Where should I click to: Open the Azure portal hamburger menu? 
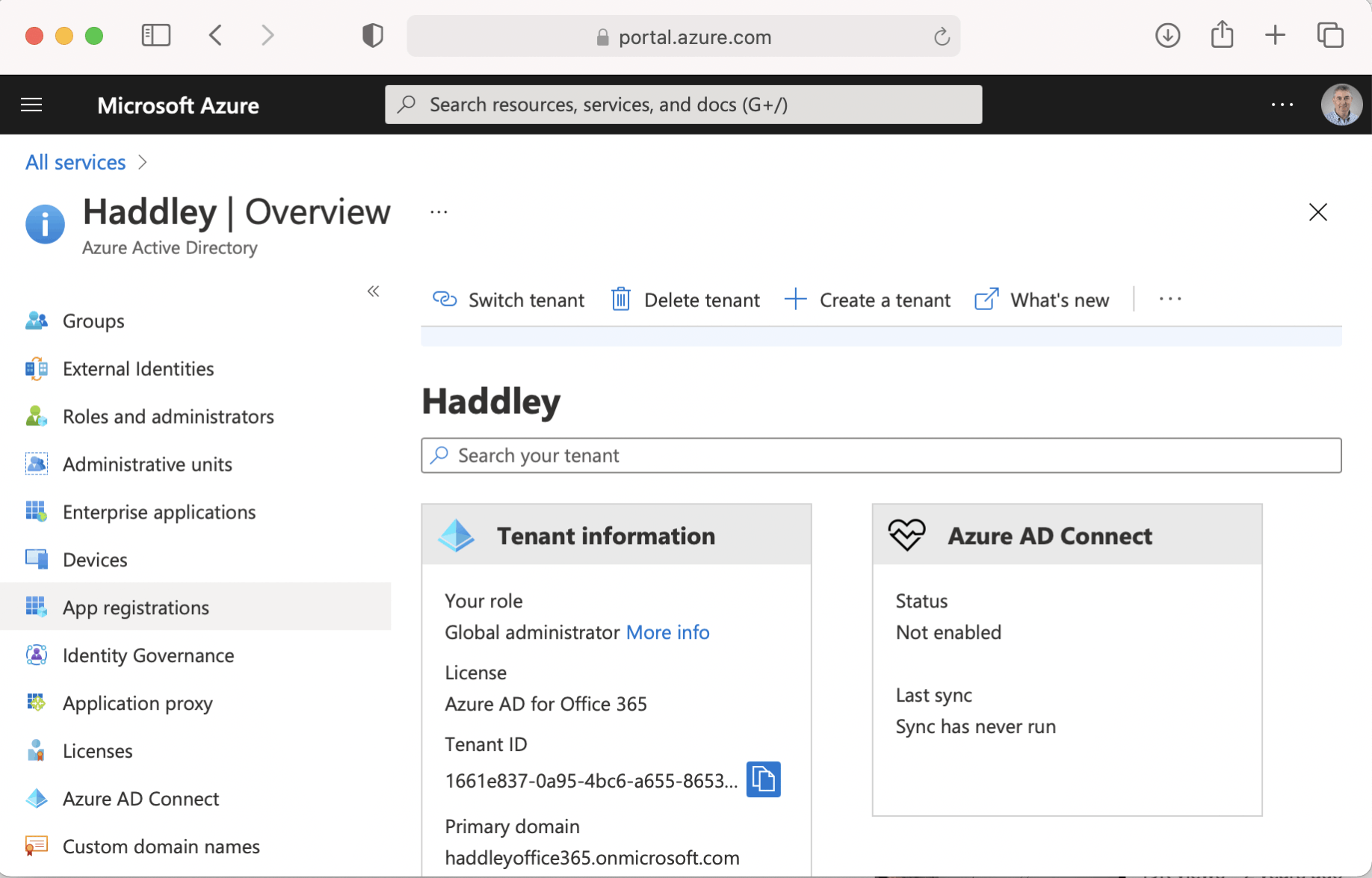pos(31,105)
